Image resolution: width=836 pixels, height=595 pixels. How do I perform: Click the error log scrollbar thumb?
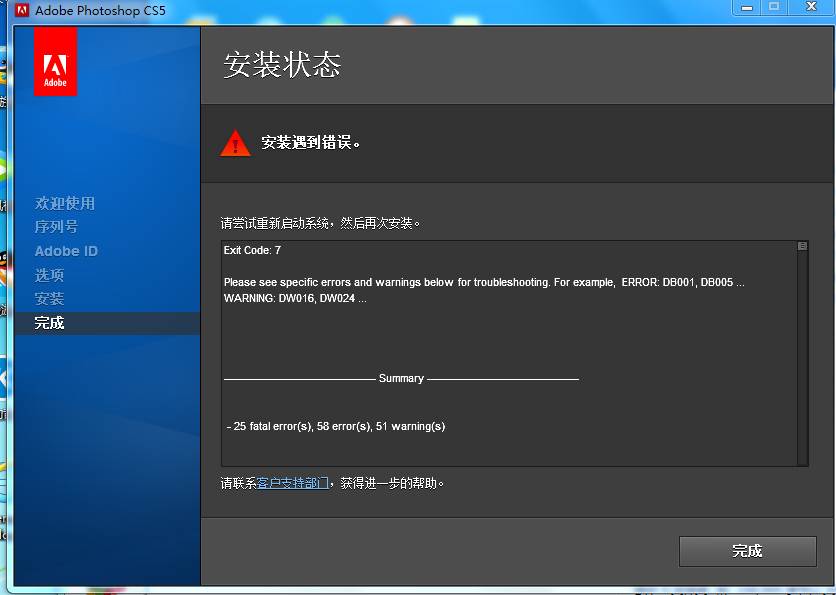click(x=802, y=246)
